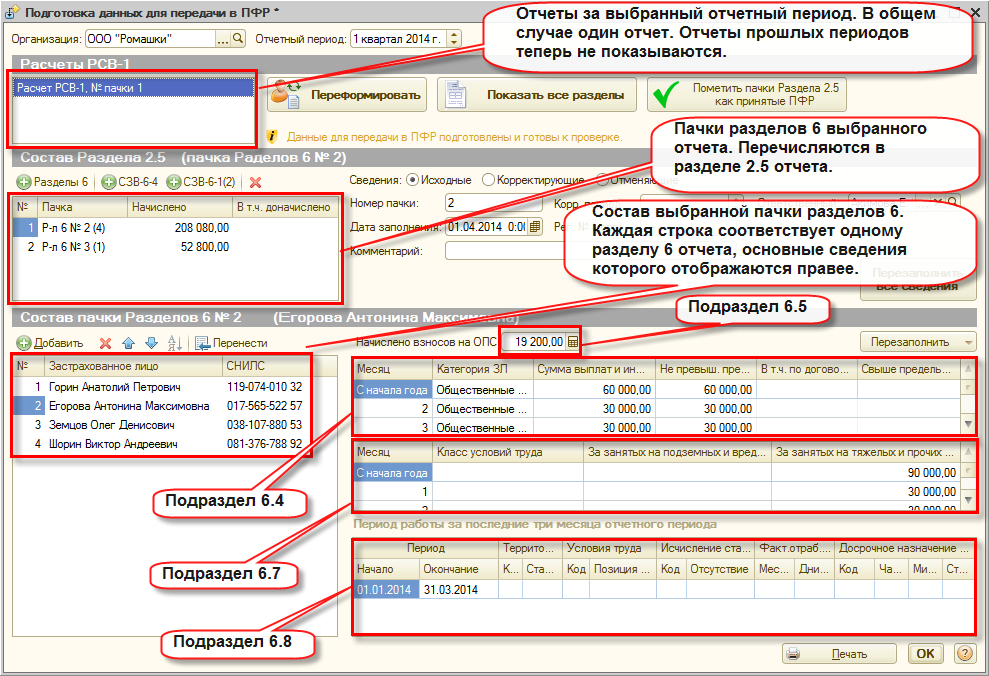Click the red delete icon beside СЗВ-6-1(2)
The width and height of the screenshot is (989, 676).
tap(255, 182)
